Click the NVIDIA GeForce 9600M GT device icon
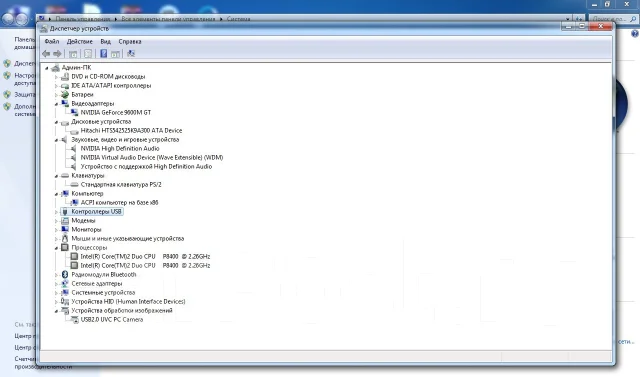 (74, 113)
